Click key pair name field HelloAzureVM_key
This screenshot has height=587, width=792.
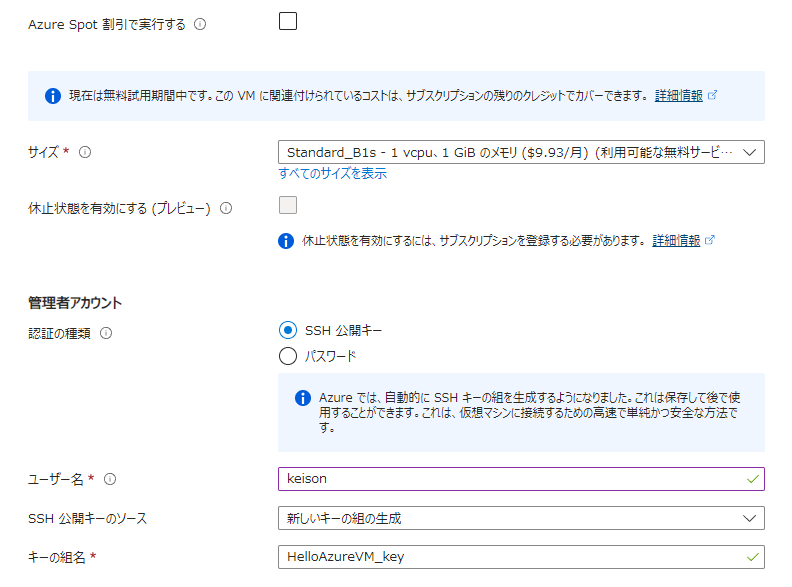click(521, 557)
